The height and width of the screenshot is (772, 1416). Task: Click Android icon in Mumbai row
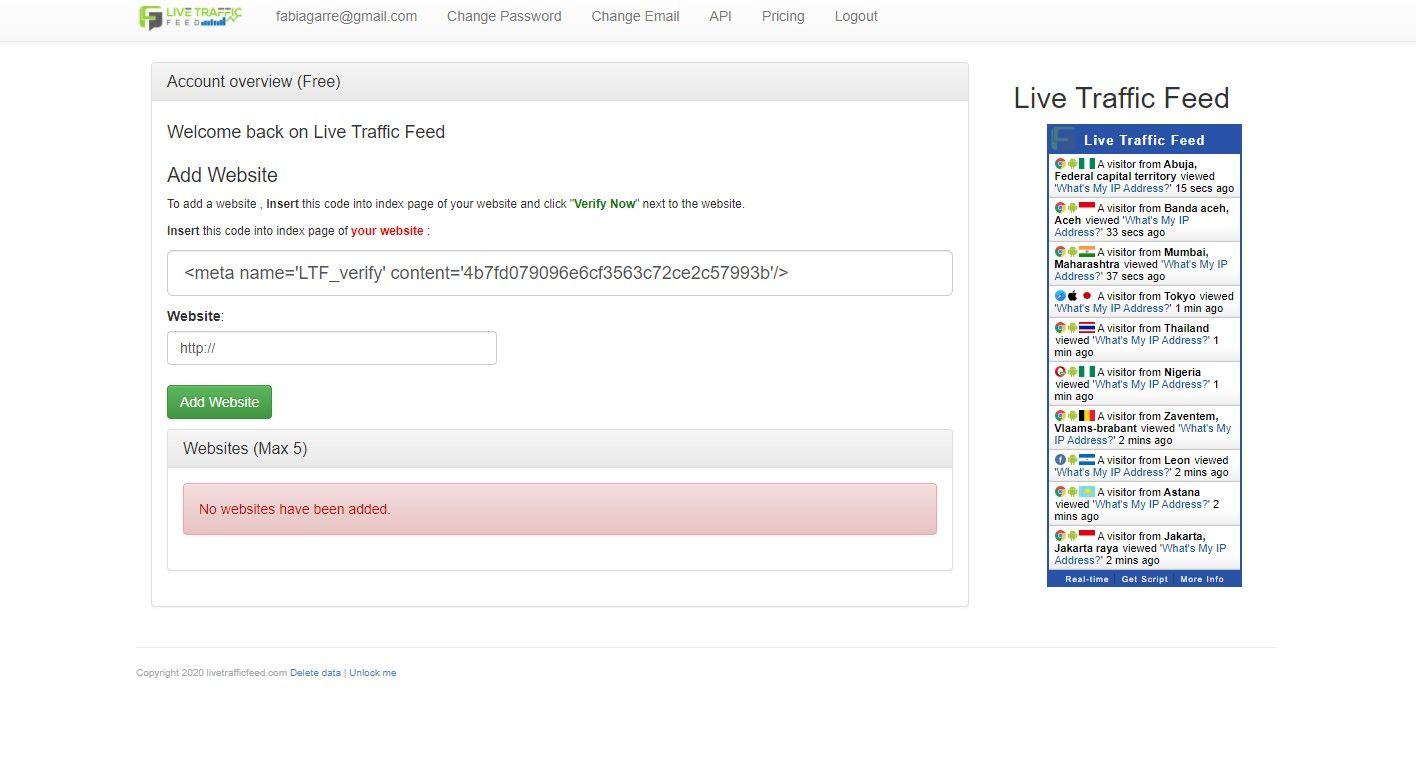[x=1072, y=251]
